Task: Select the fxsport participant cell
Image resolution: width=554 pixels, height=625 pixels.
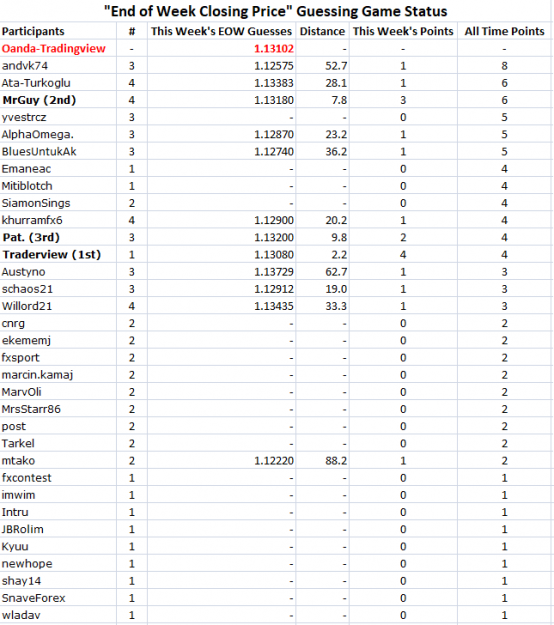Action: click(x=20, y=358)
